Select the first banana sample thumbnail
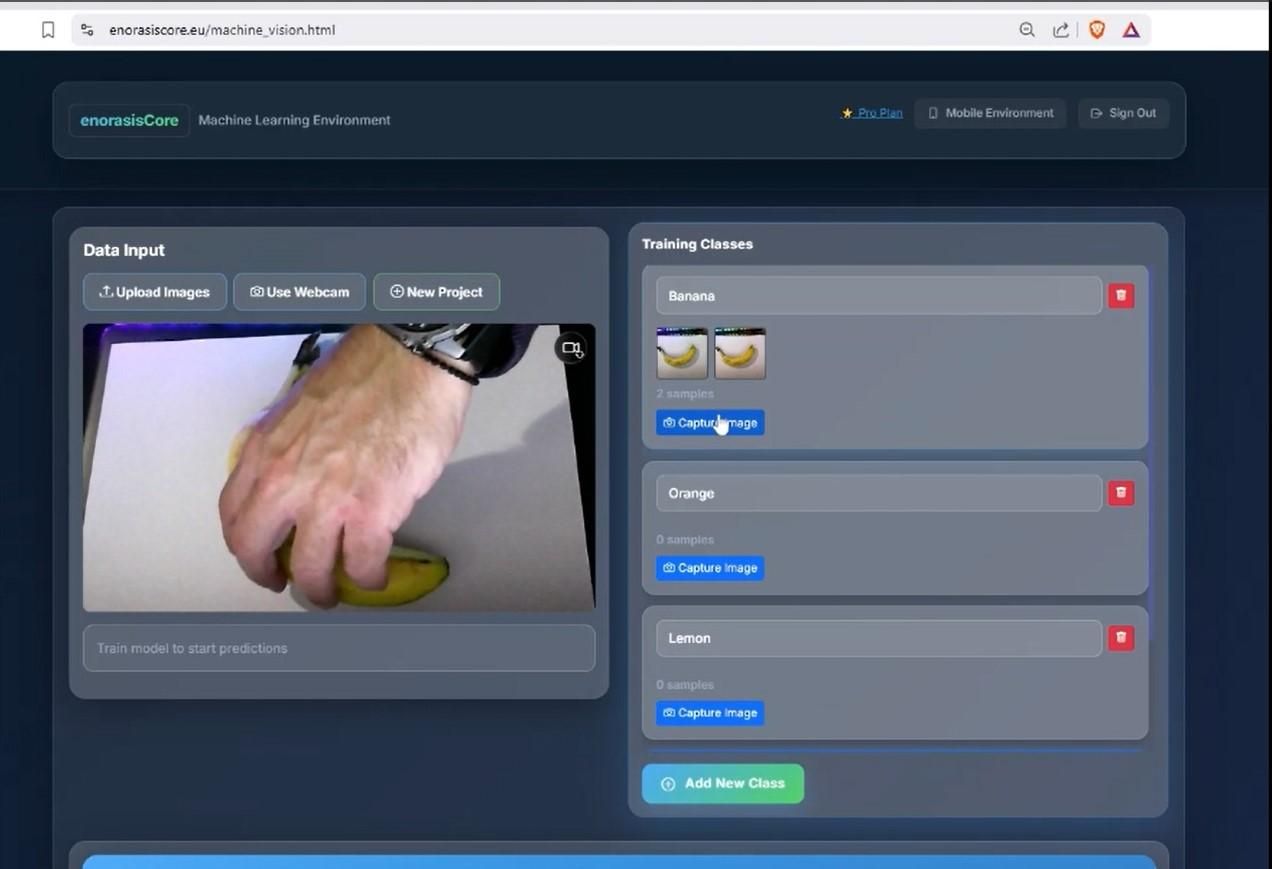The width and height of the screenshot is (1272, 869). coord(682,354)
